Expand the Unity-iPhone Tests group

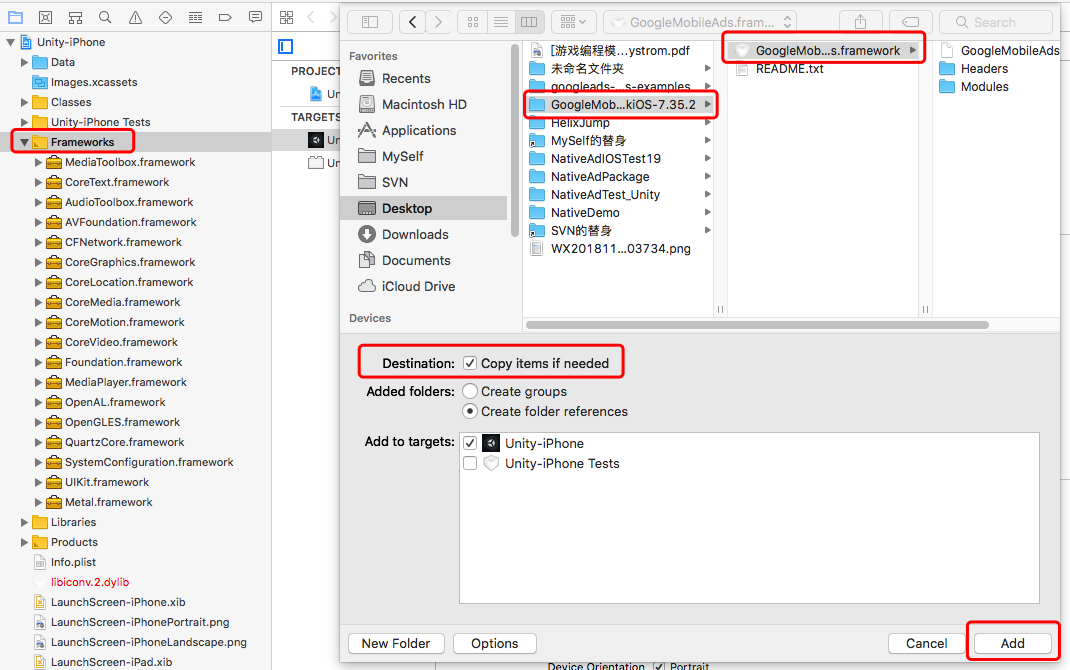click(x=25, y=122)
